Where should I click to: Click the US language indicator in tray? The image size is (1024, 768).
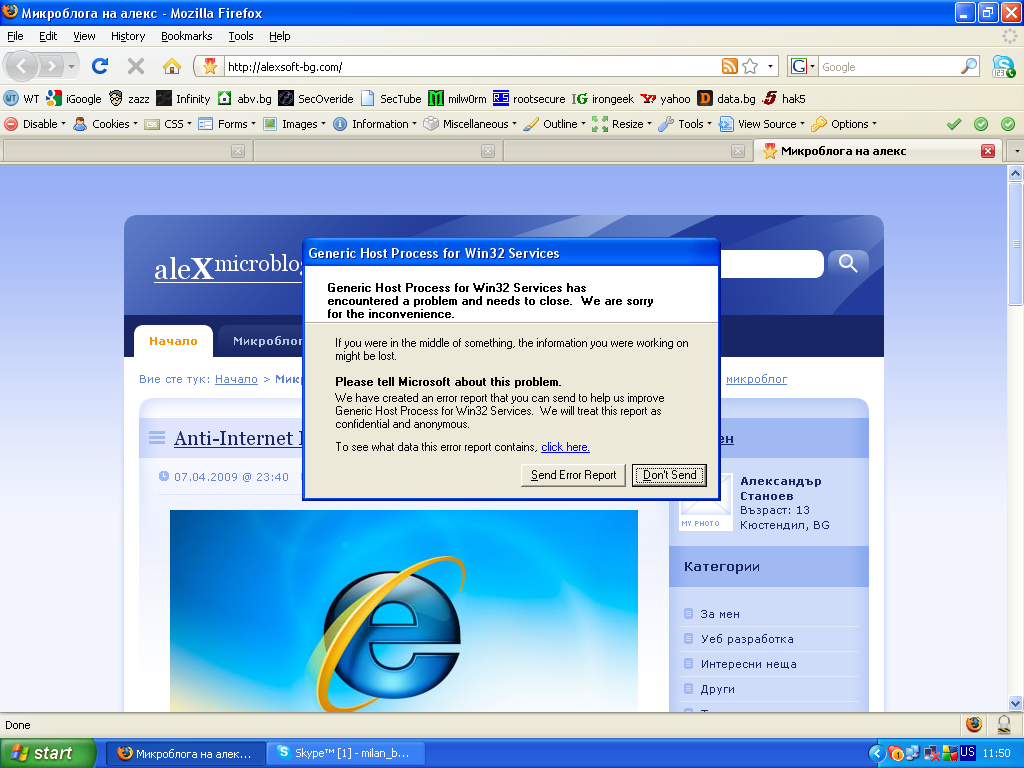[967, 752]
